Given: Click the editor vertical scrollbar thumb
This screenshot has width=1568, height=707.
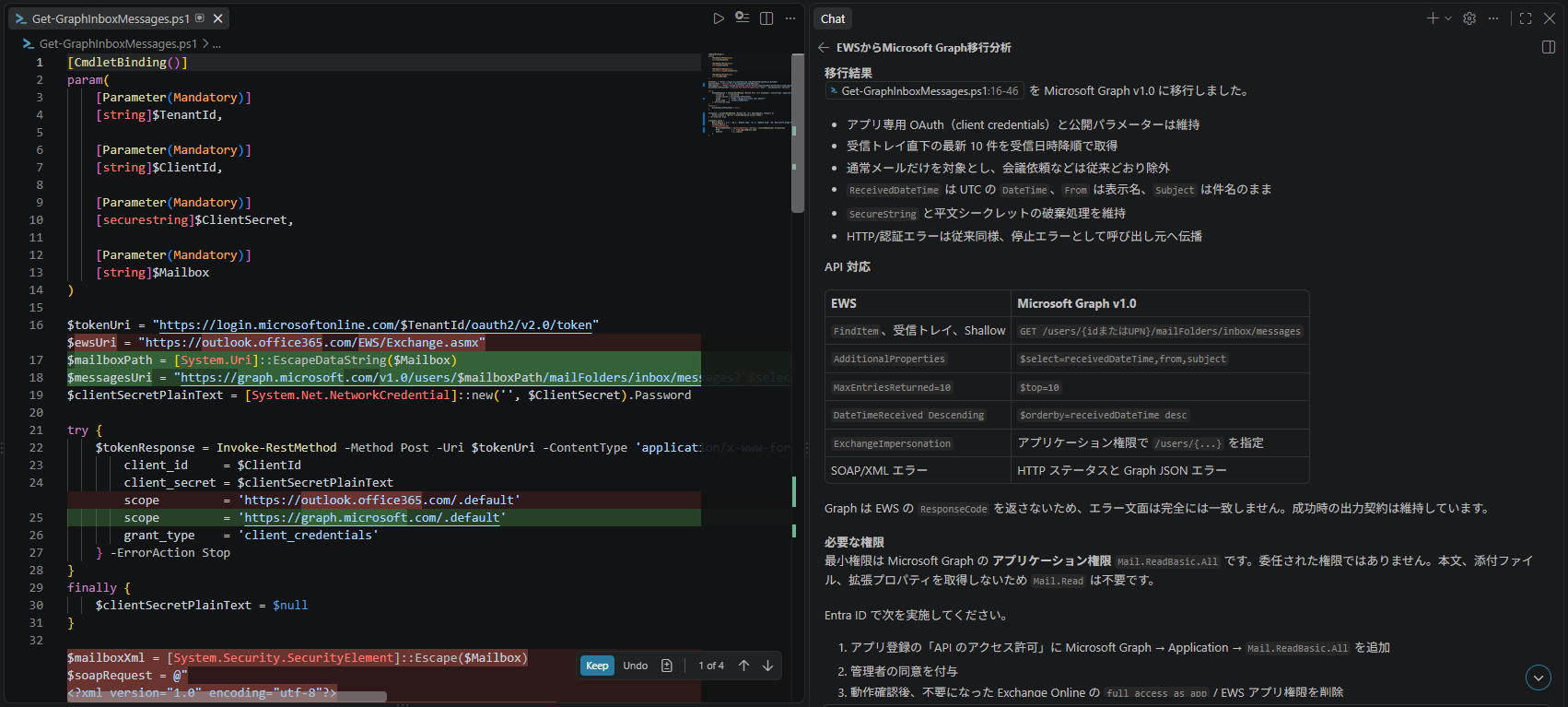Looking at the screenshot, I should pos(798,133).
